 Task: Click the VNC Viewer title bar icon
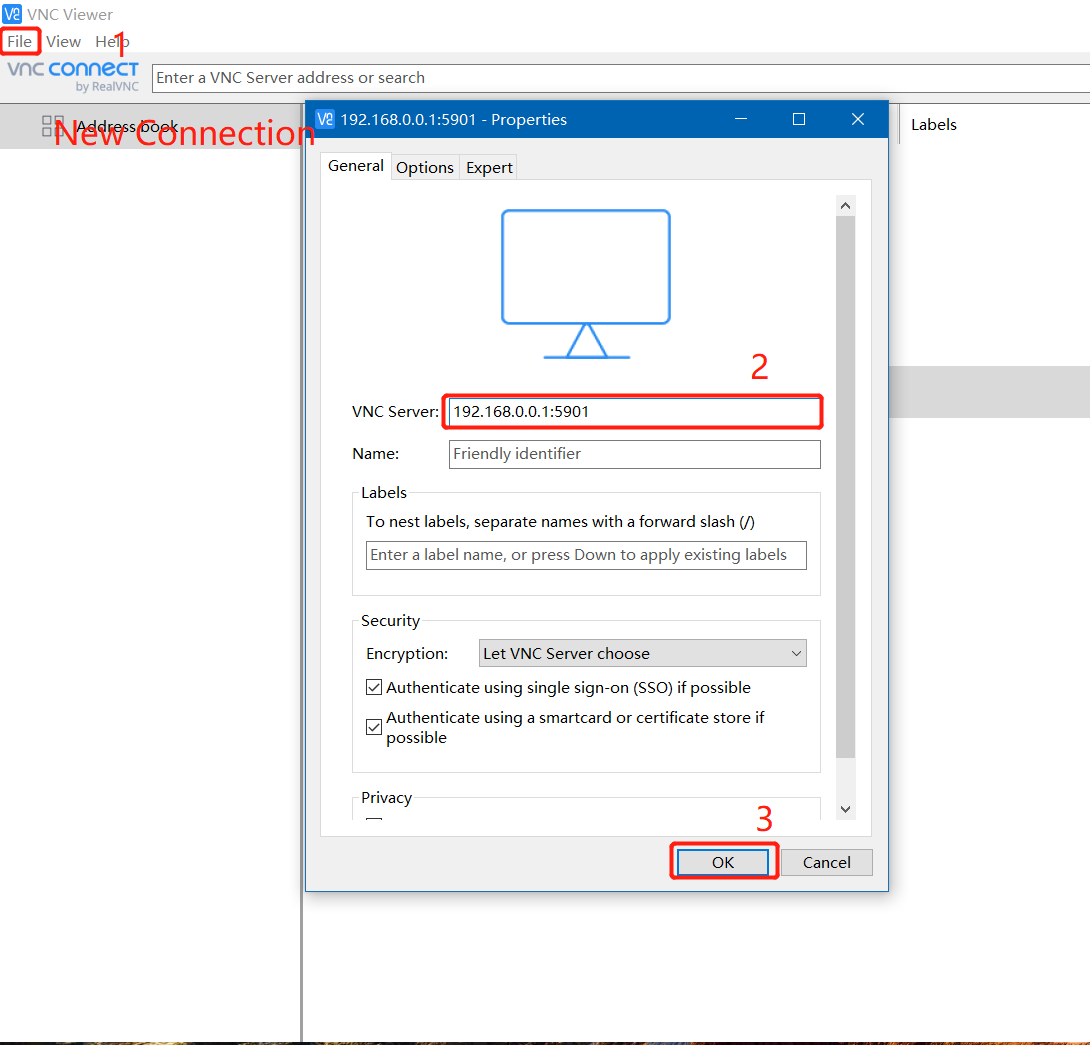12,14
